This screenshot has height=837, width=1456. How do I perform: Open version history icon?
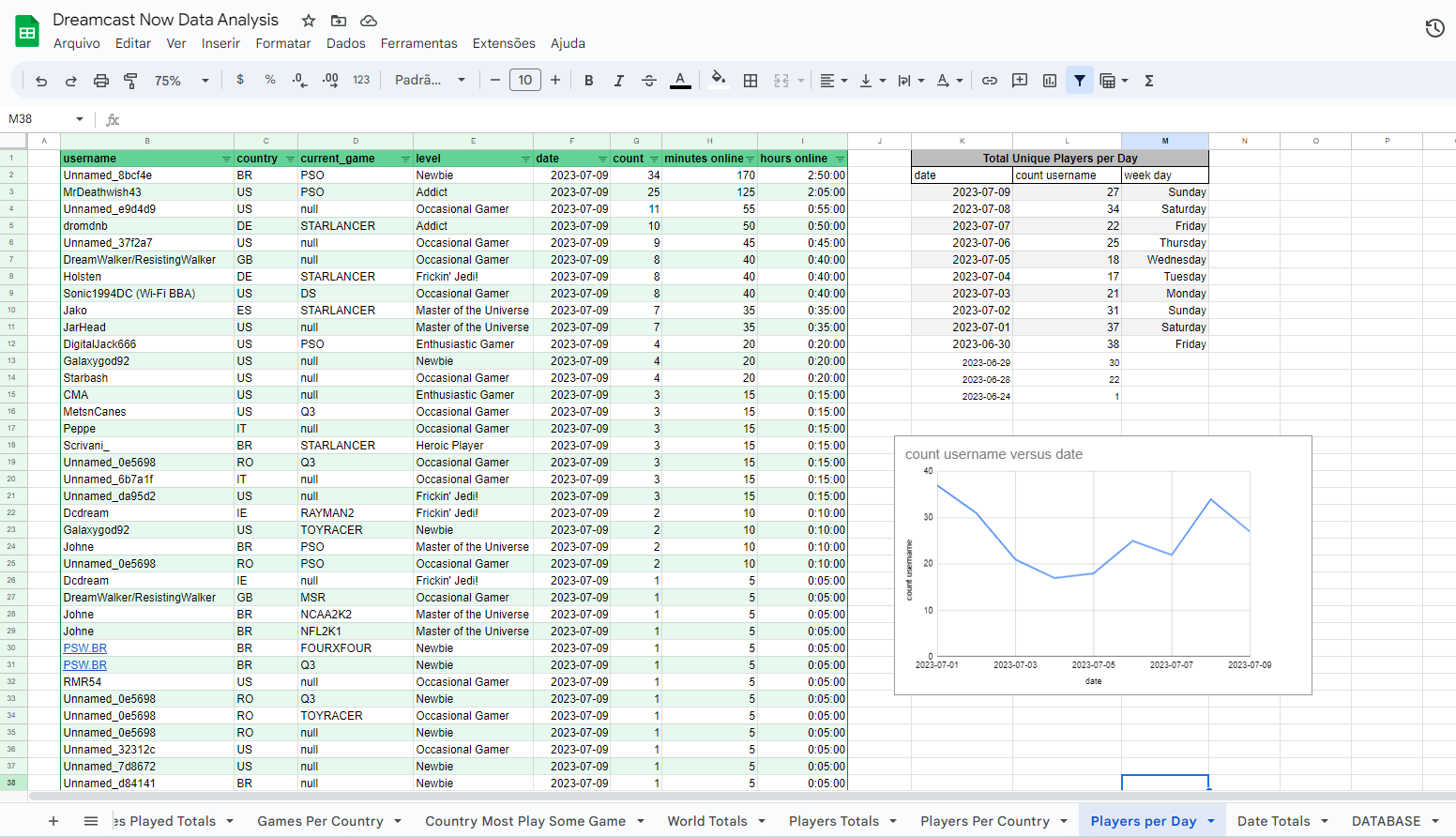(1434, 28)
